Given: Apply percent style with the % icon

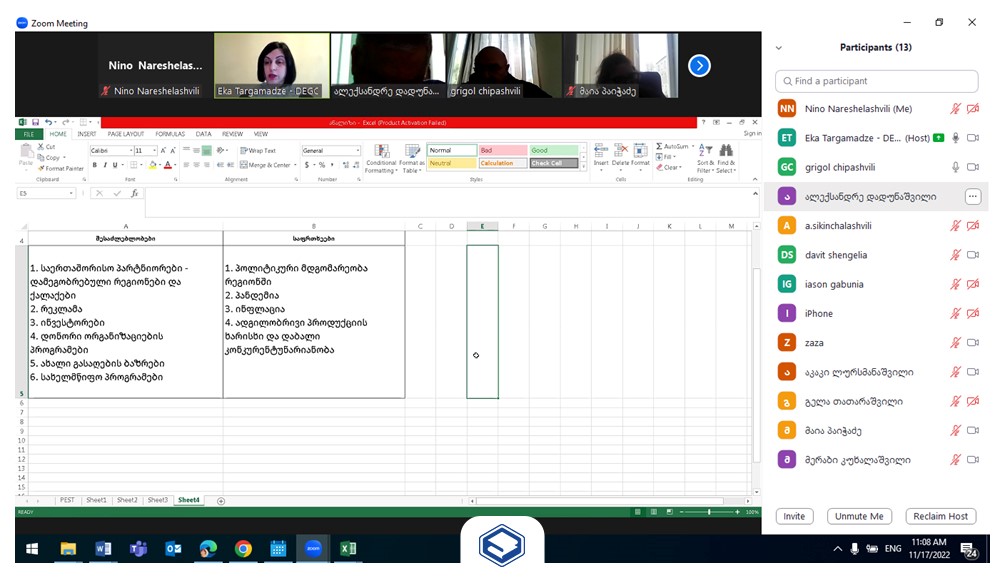Looking at the screenshot, I should point(322,165).
